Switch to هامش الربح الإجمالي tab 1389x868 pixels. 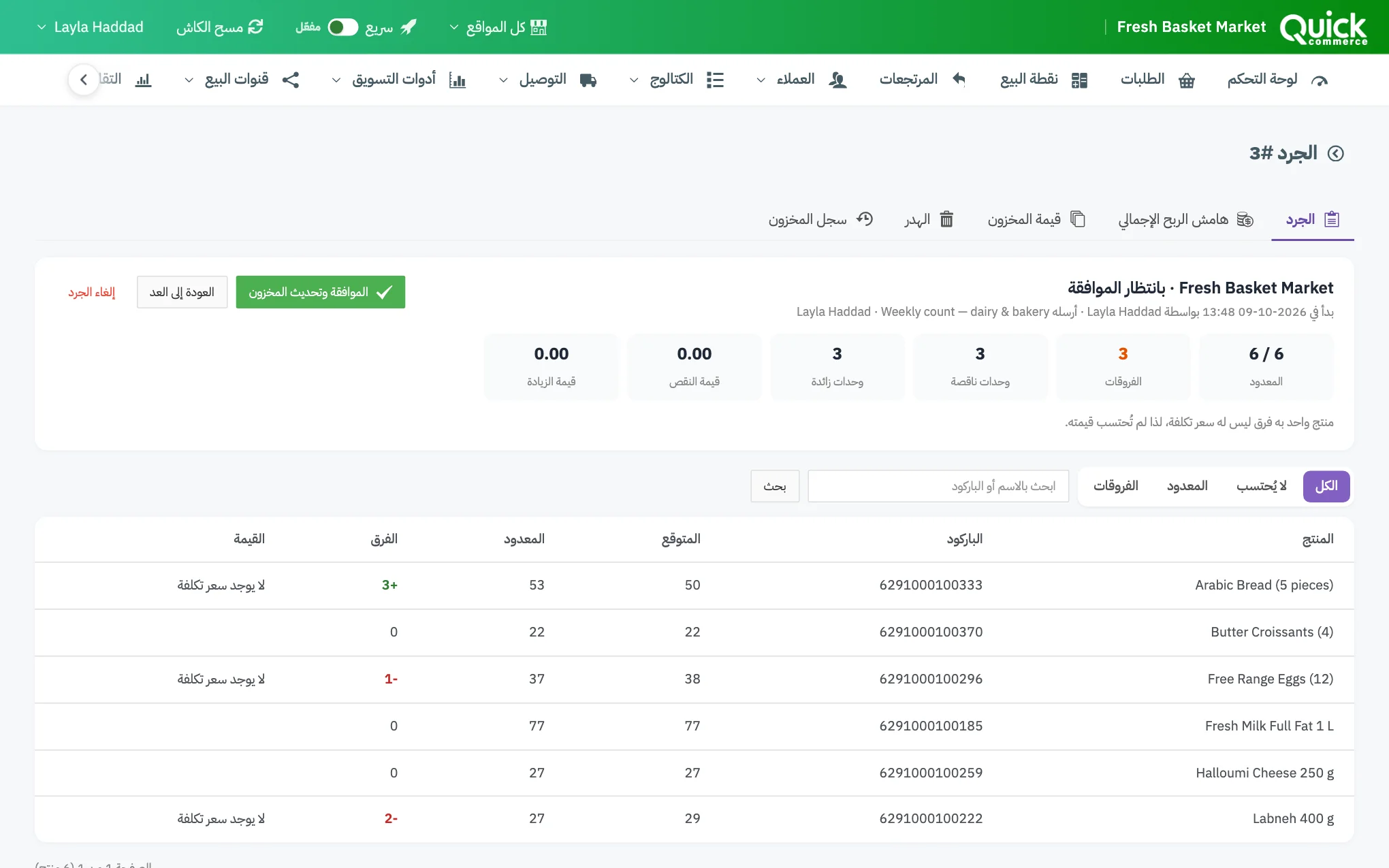point(1185,219)
